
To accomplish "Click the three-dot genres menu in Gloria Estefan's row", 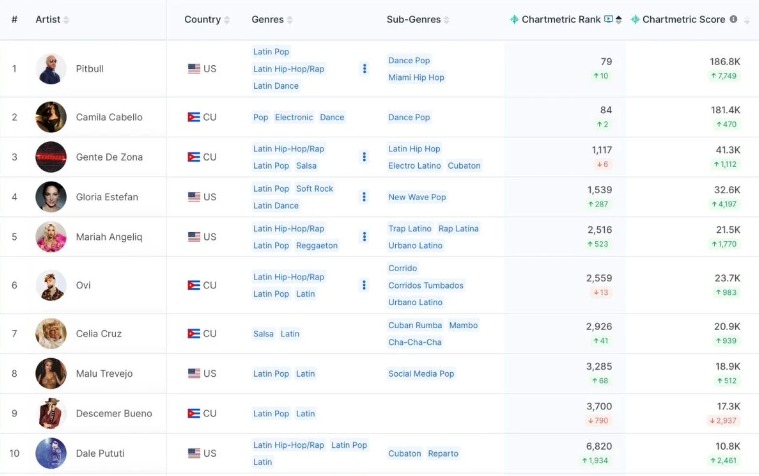I will click(365, 197).
